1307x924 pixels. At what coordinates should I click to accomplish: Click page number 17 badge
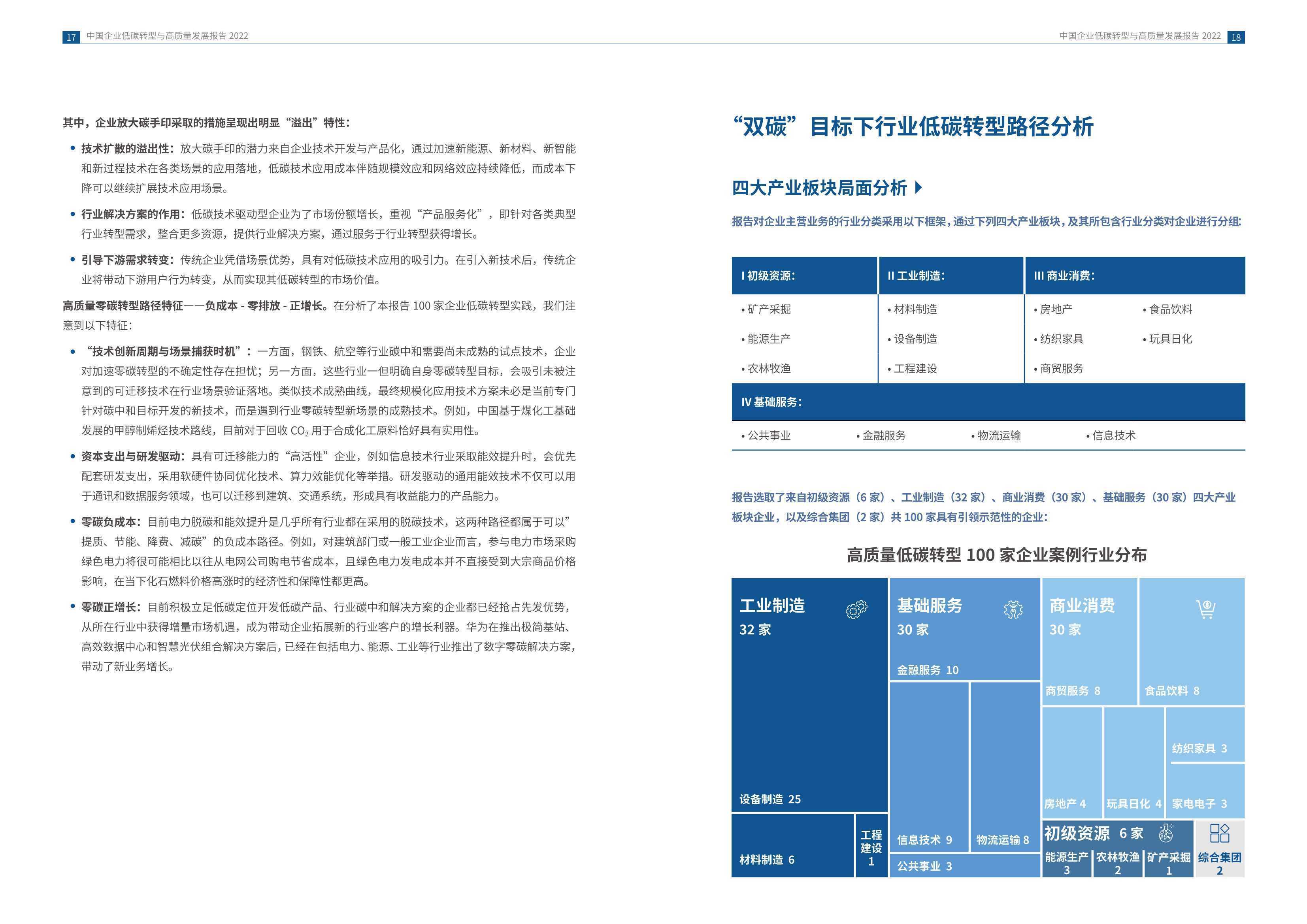point(71,37)
